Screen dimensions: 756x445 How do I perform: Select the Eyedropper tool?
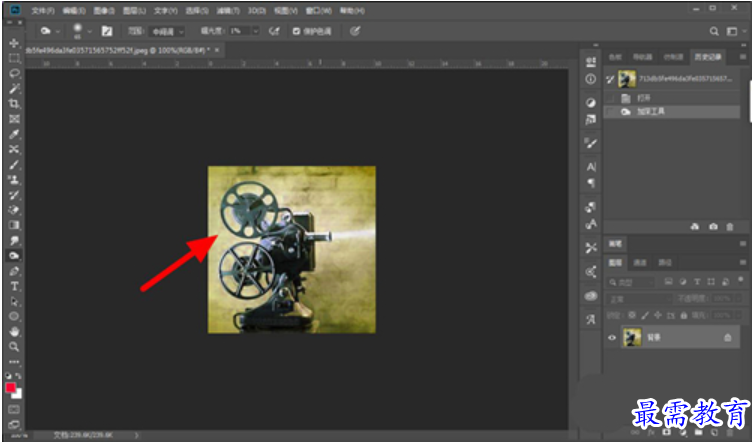[x=14, y=134]
